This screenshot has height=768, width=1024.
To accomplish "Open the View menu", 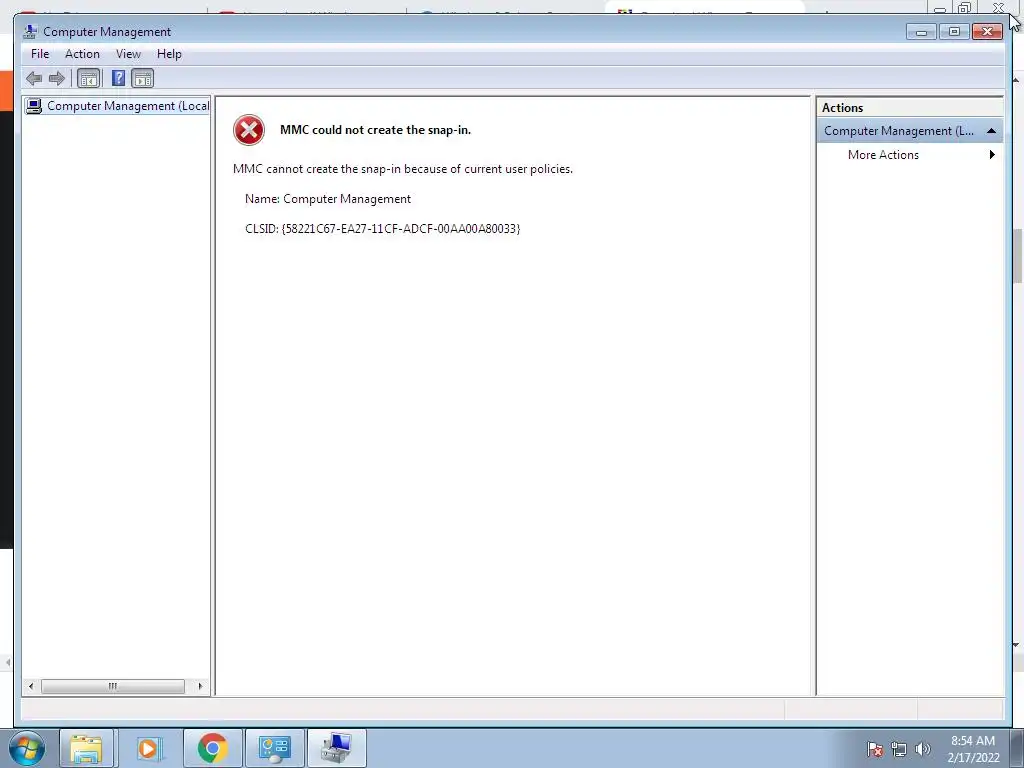I will 128,54.
